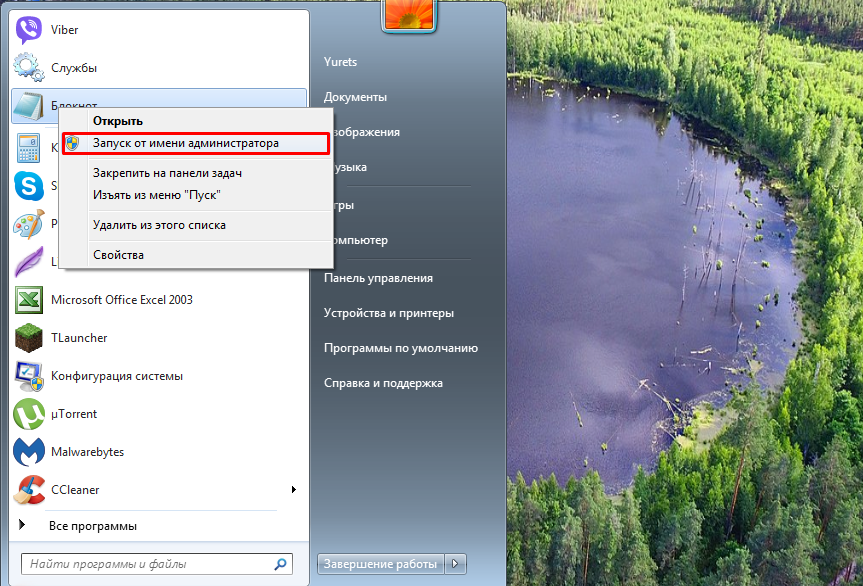The width and height of the screenshot is (863, 586).
Task: Launch the µTorrent icon
Action: 29,414
